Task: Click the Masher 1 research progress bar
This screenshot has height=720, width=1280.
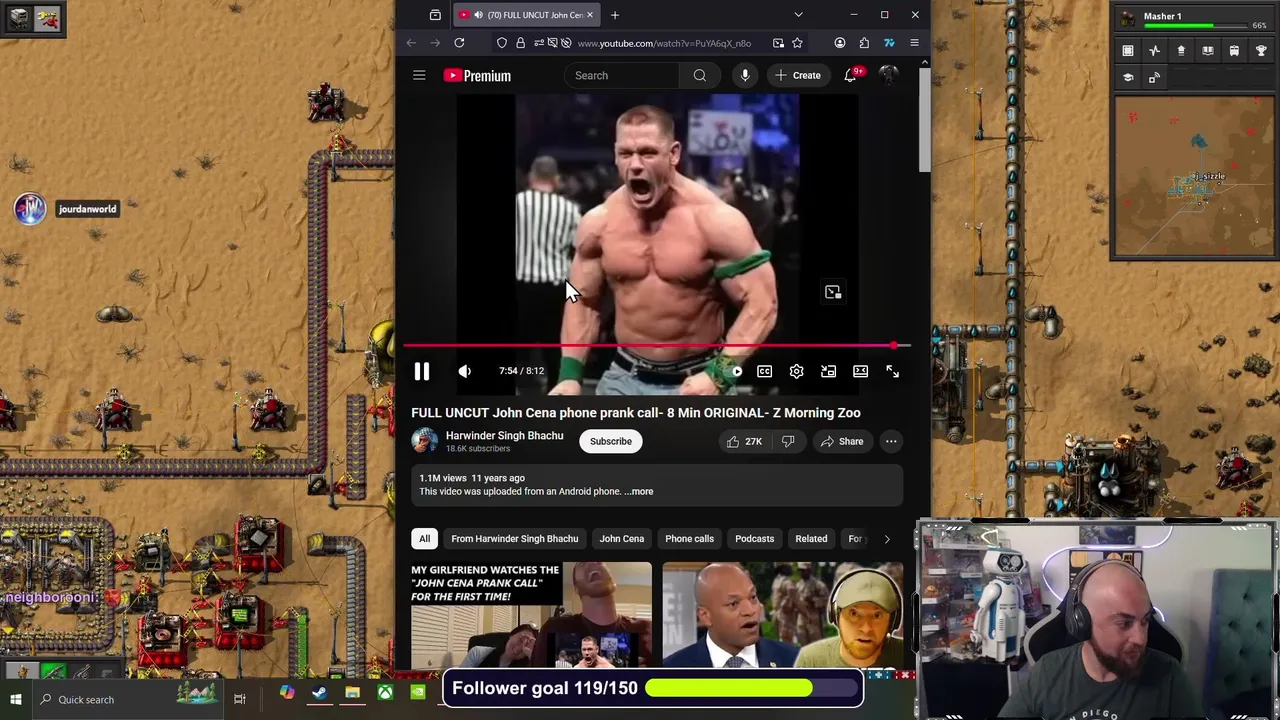Action: click(1195, 25)
